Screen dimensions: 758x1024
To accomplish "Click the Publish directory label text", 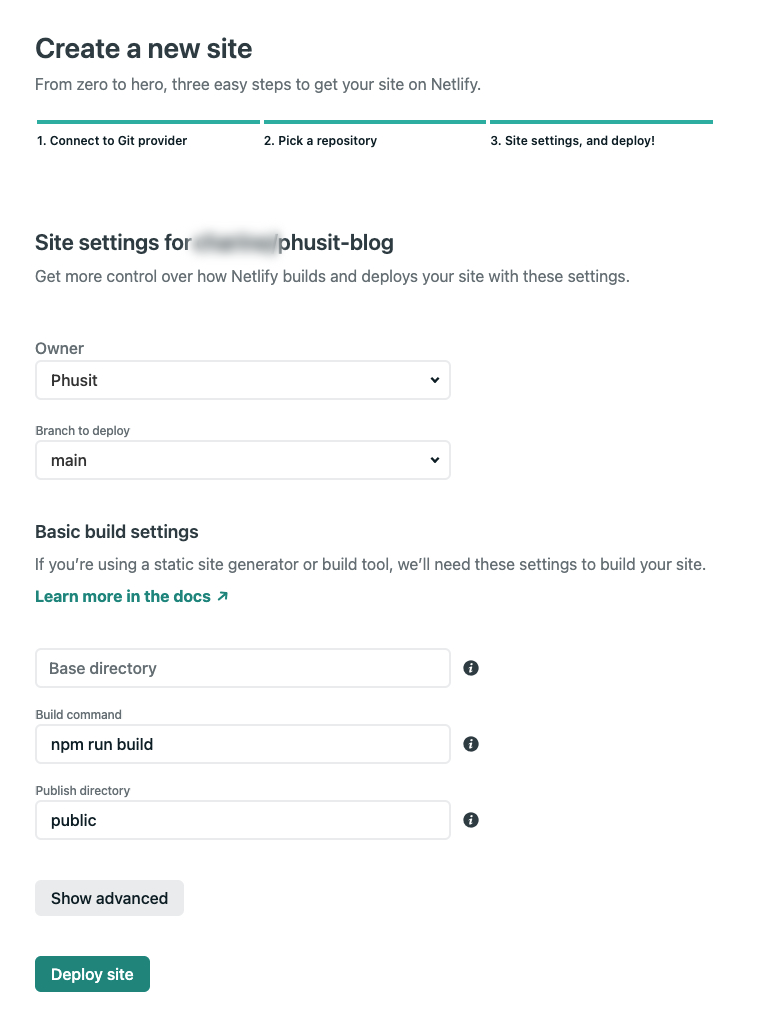I will pyautogui.click(x=83, y=791).
